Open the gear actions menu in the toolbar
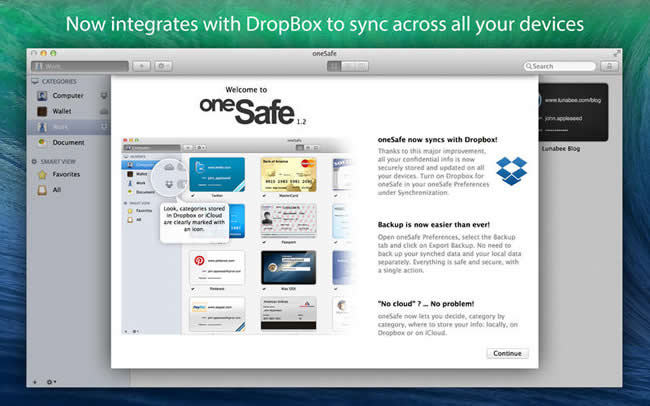This screenshot has width=650, height=406. tap(163, 66)
